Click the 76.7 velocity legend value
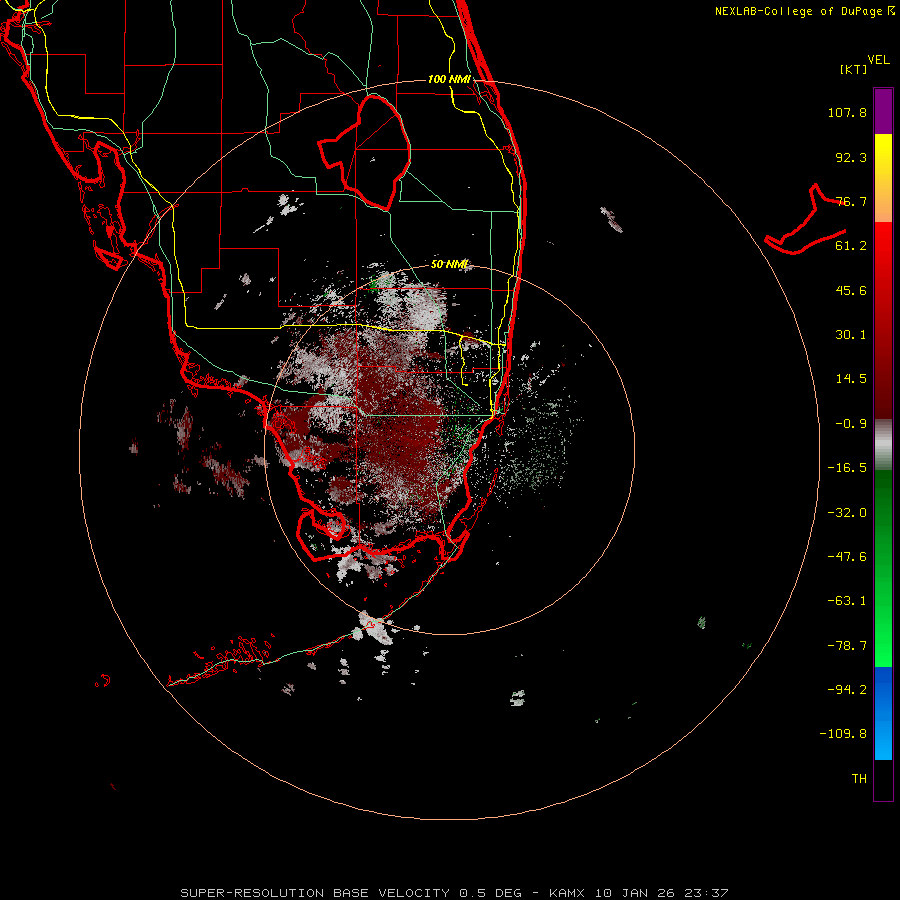This screenshot has width=900, height=900. click(851, 201)
